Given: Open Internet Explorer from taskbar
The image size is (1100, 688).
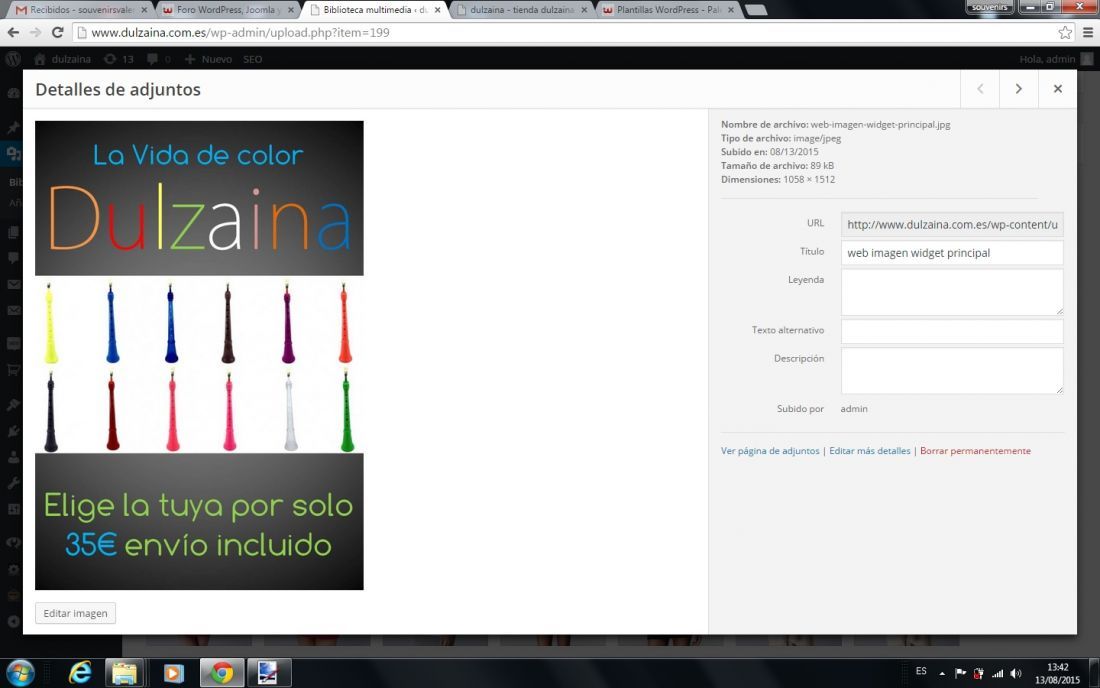Looking at the screenshot, I should pos(80,673).
